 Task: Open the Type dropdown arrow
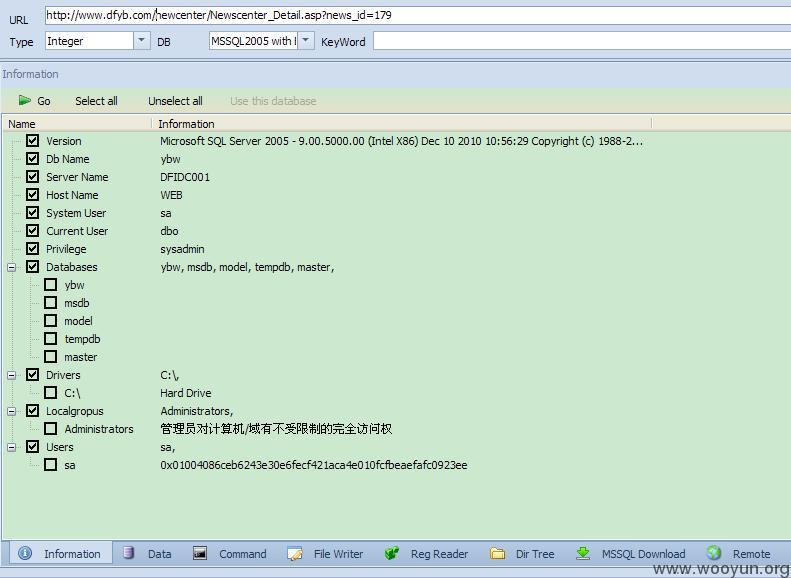pos(142,40)
